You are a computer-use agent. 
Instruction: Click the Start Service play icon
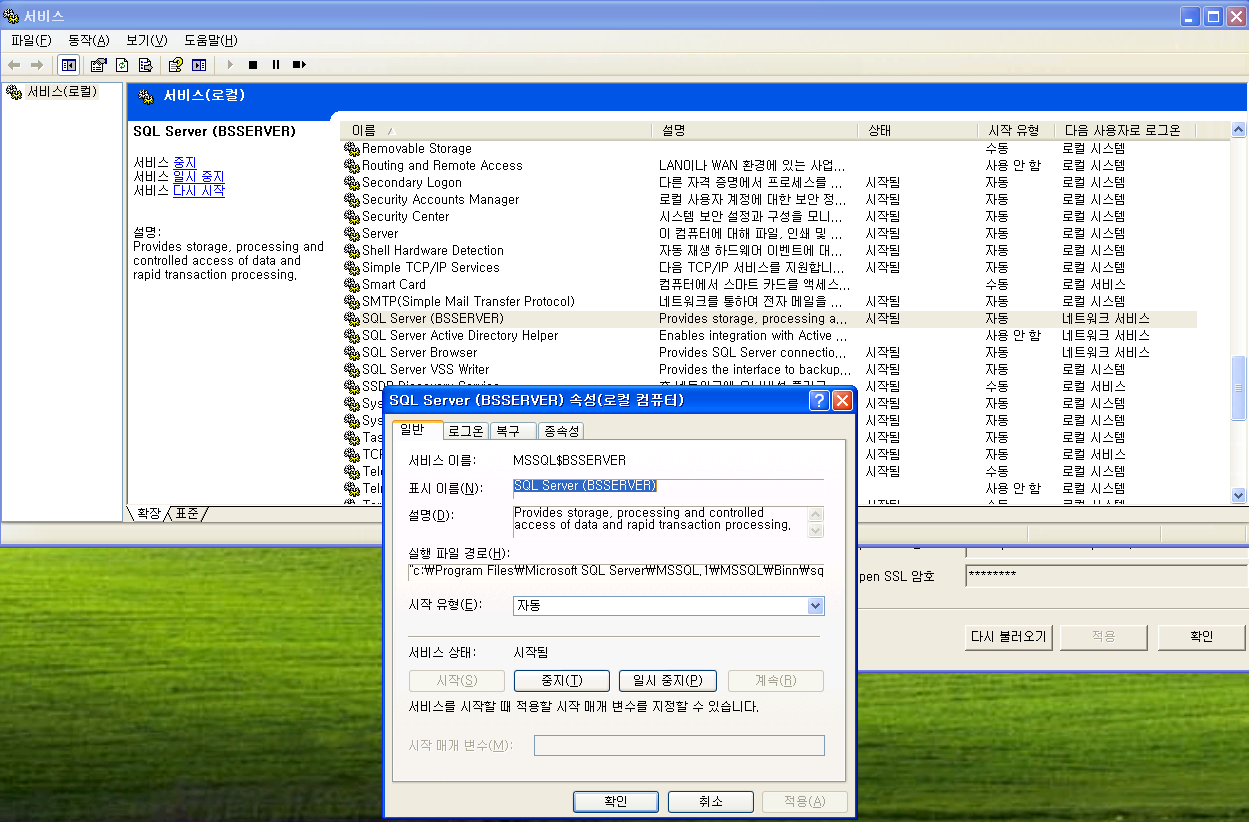[x=230, y=65]
